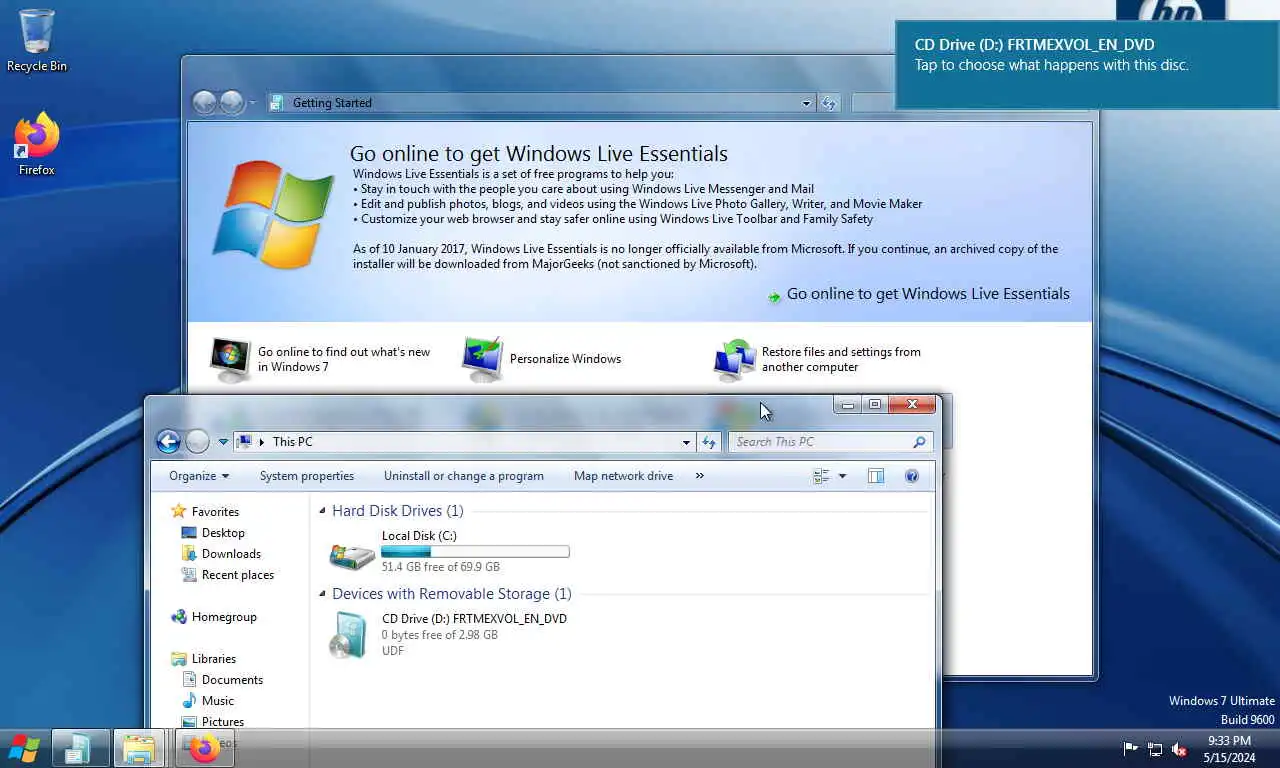
Task: Click the network icon in tray
Action: coord(1155,749)
